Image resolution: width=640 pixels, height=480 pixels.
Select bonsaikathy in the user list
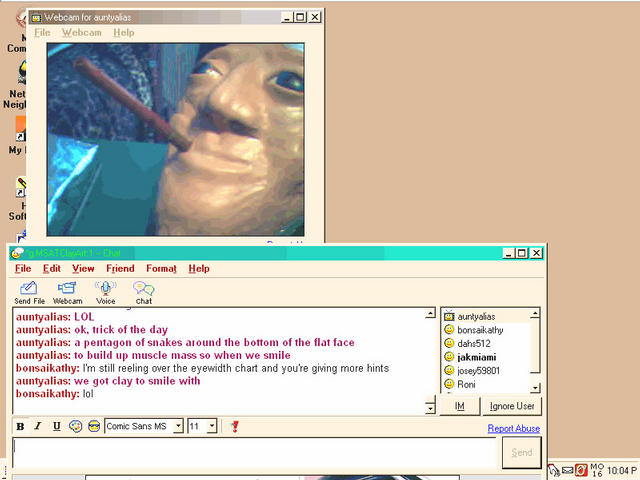click(480, 330)
